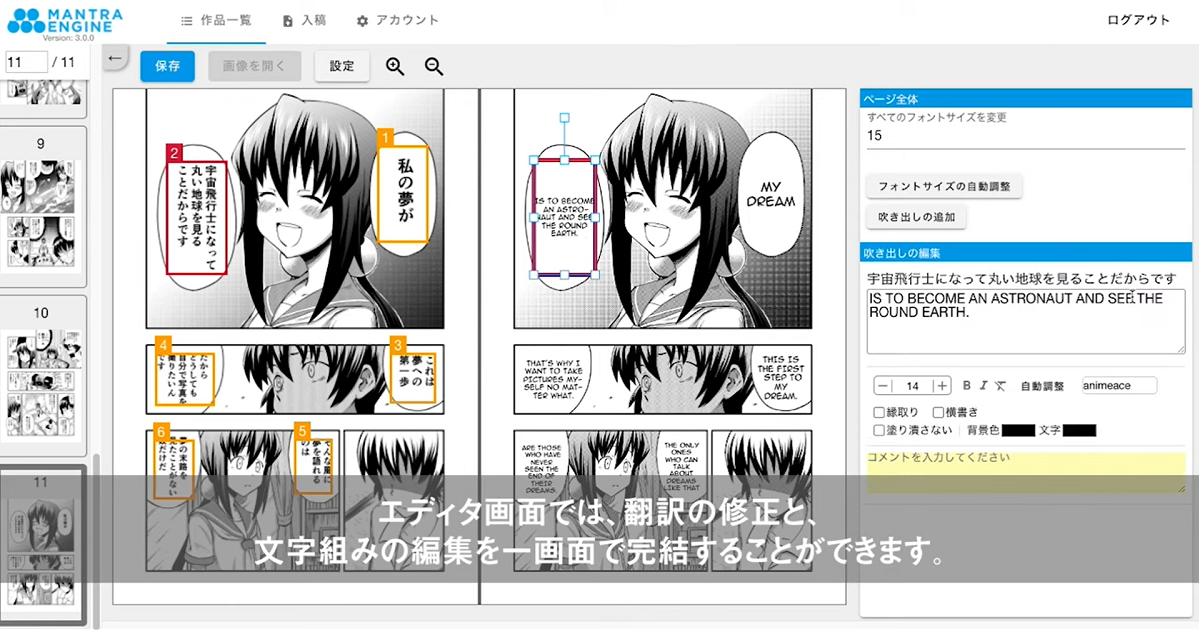The image size is (1199, 630).
Task: Click the 私の夢が source text box
Action: [403, 194]
